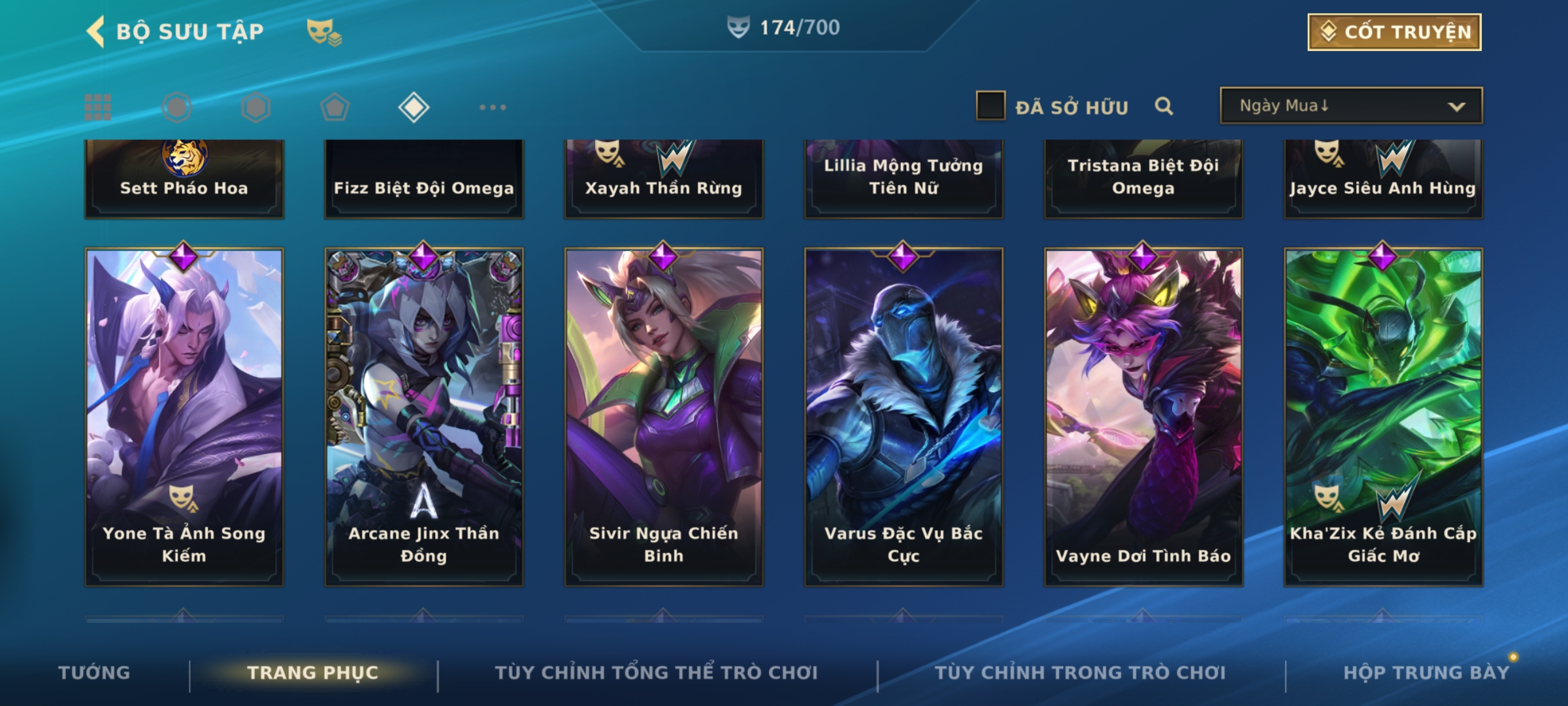
Task: Show more rarity filters via three dots
Action: click(x=493, y=107)
